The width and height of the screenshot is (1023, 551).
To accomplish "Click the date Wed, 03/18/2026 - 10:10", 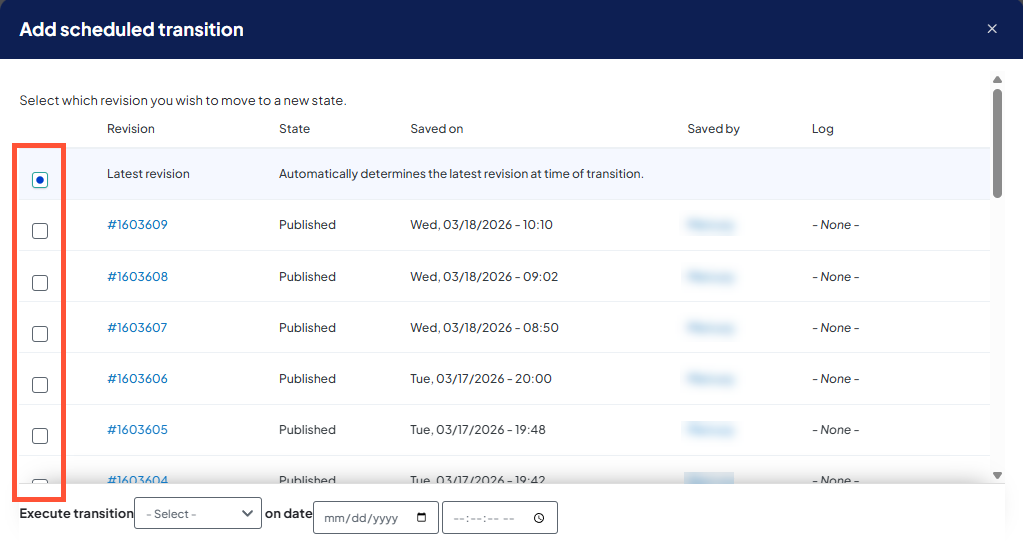I will pos(481,224).
